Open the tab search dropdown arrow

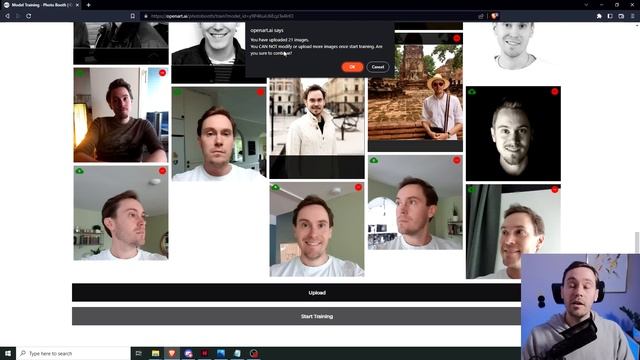586,5
